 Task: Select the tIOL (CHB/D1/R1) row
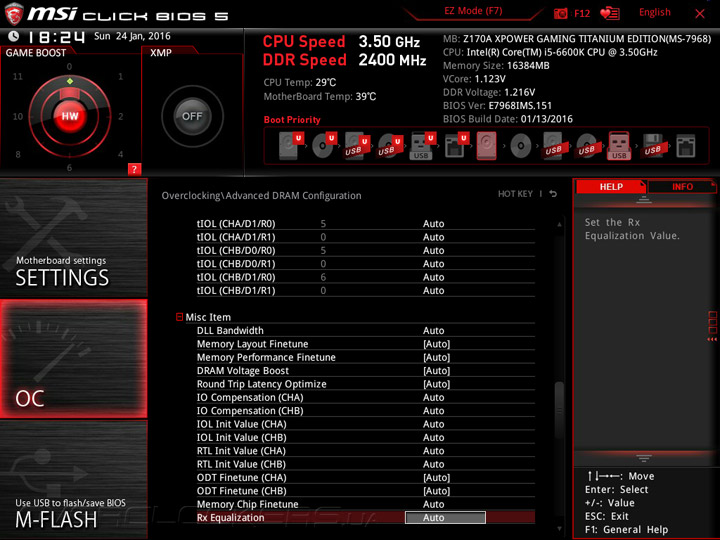(x=366, y=290)
